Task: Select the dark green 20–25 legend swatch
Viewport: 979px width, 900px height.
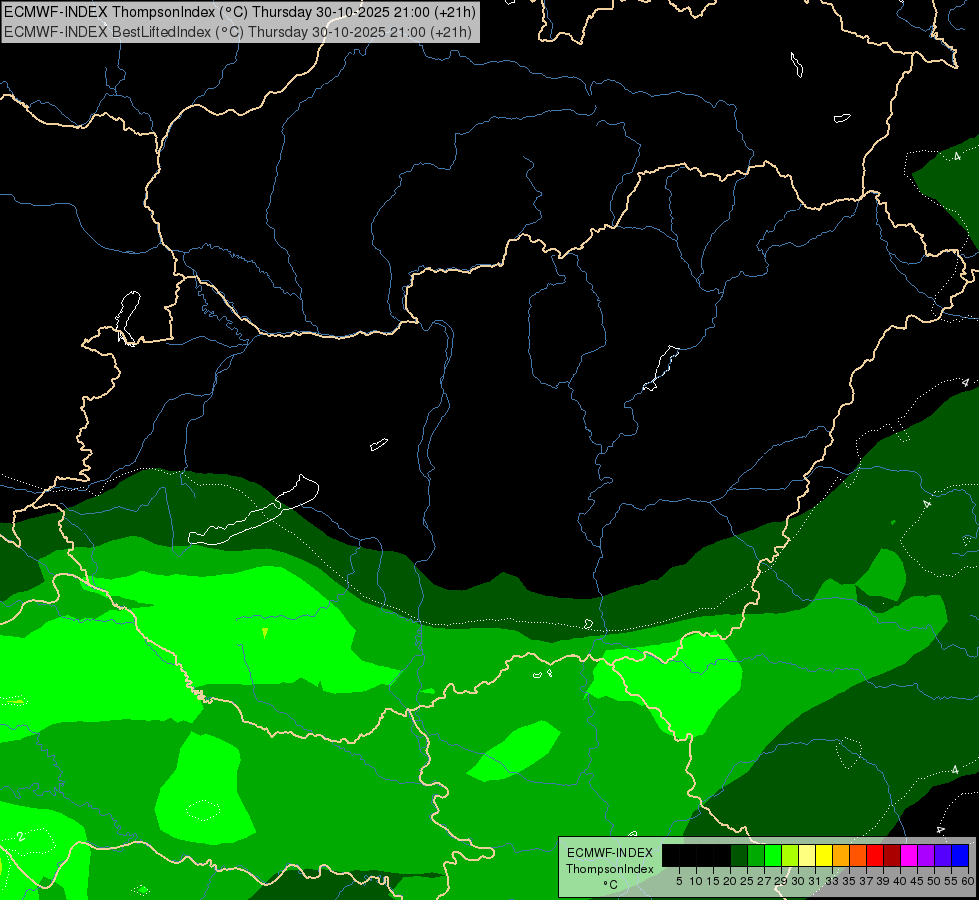Action: 739,855
